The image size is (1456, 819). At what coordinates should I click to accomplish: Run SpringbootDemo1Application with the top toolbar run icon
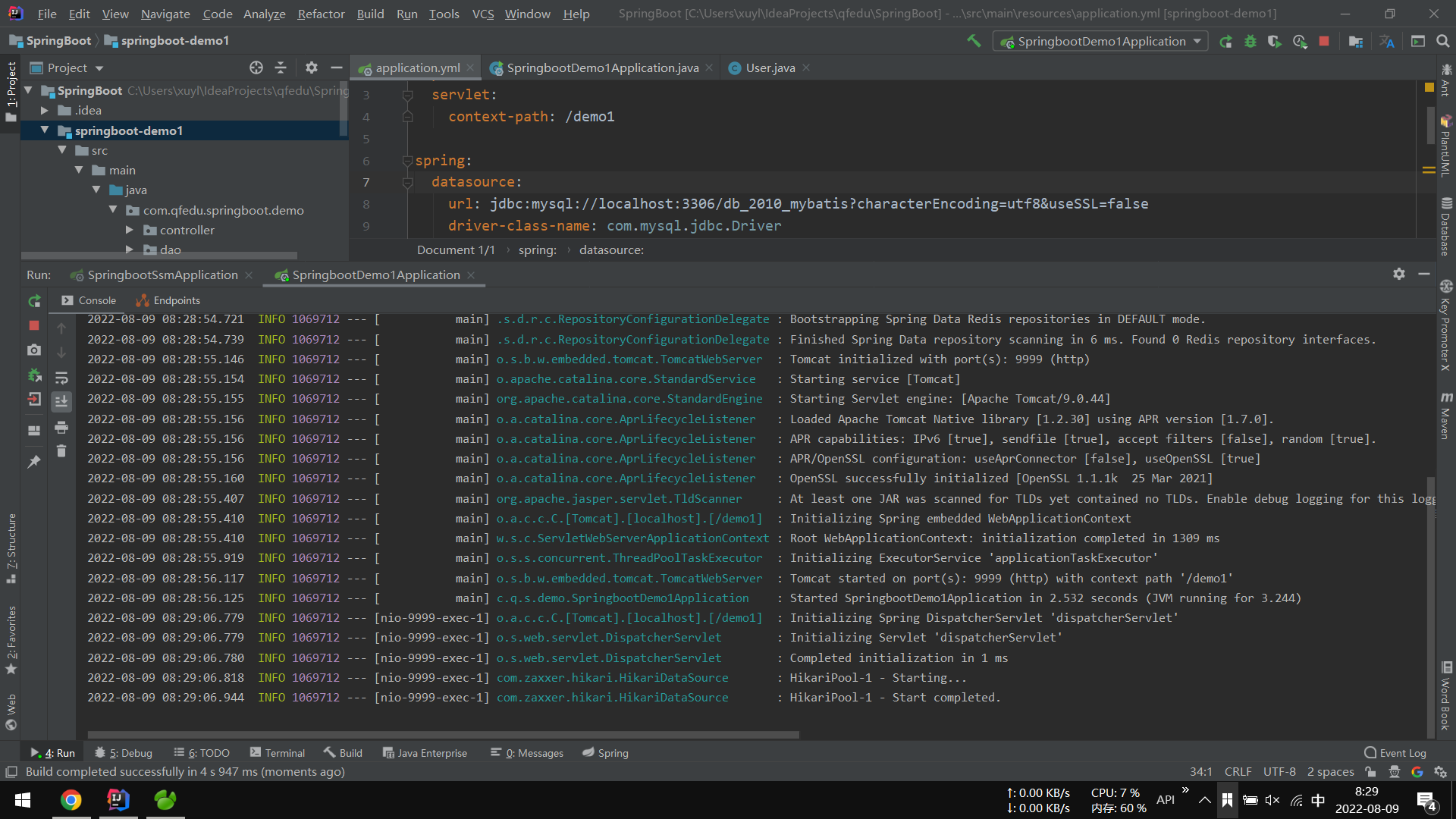(x=1225, y=42)
